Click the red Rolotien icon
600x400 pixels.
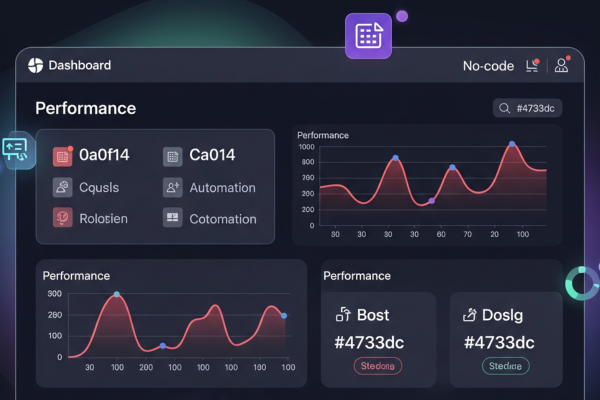[x=63, y=218]
